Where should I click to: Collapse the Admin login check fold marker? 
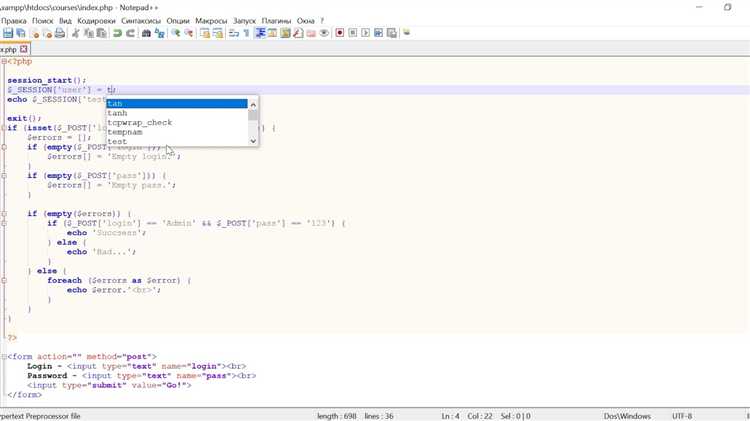click(x=4, y=223)
